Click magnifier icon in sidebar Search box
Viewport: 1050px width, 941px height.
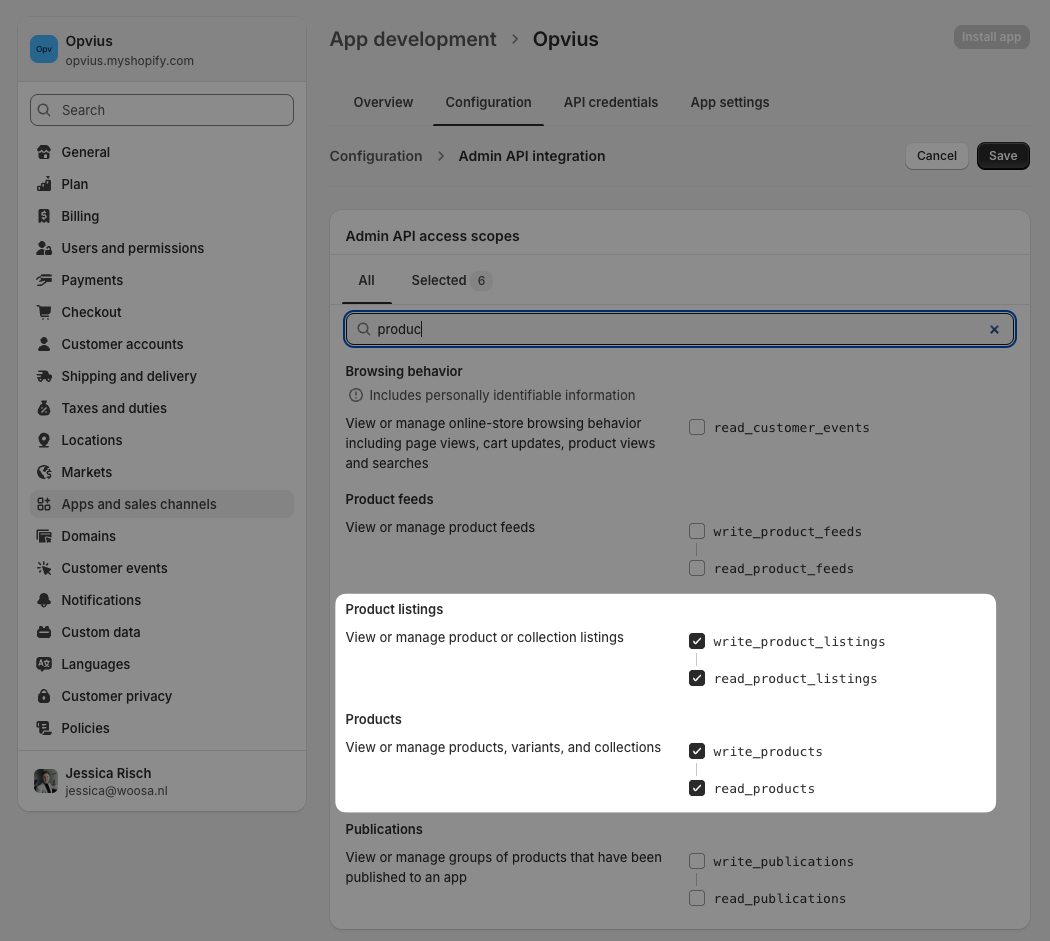(x=44, y=110)
